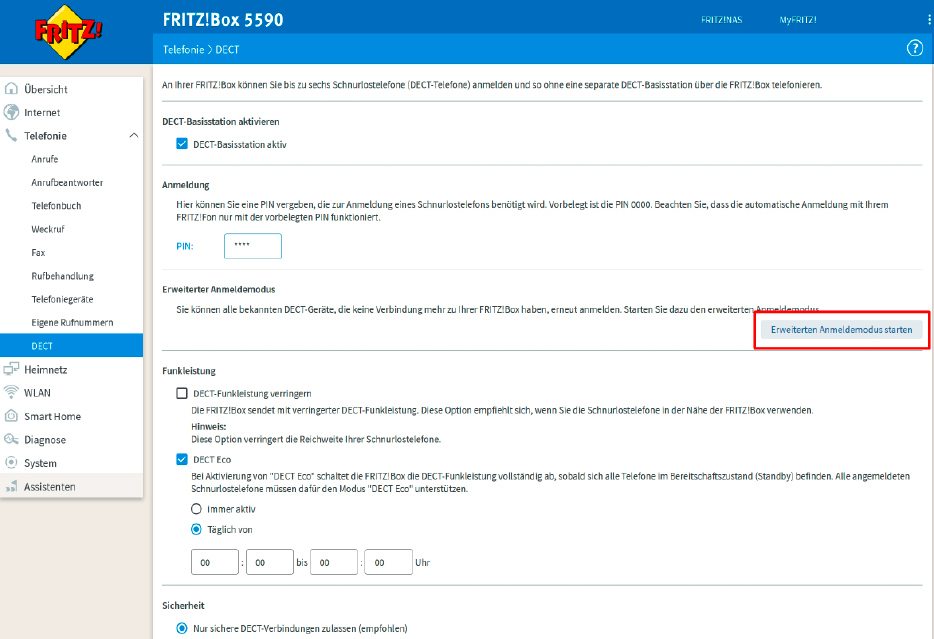Click the start minute field
Image resolution: width=934 pixels, height=639 pixels.
pyautogui.click(x=270, y=562)
